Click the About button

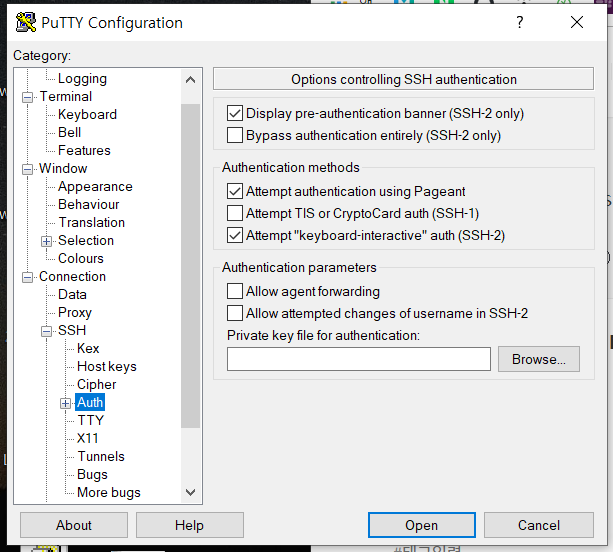point(74,525)
